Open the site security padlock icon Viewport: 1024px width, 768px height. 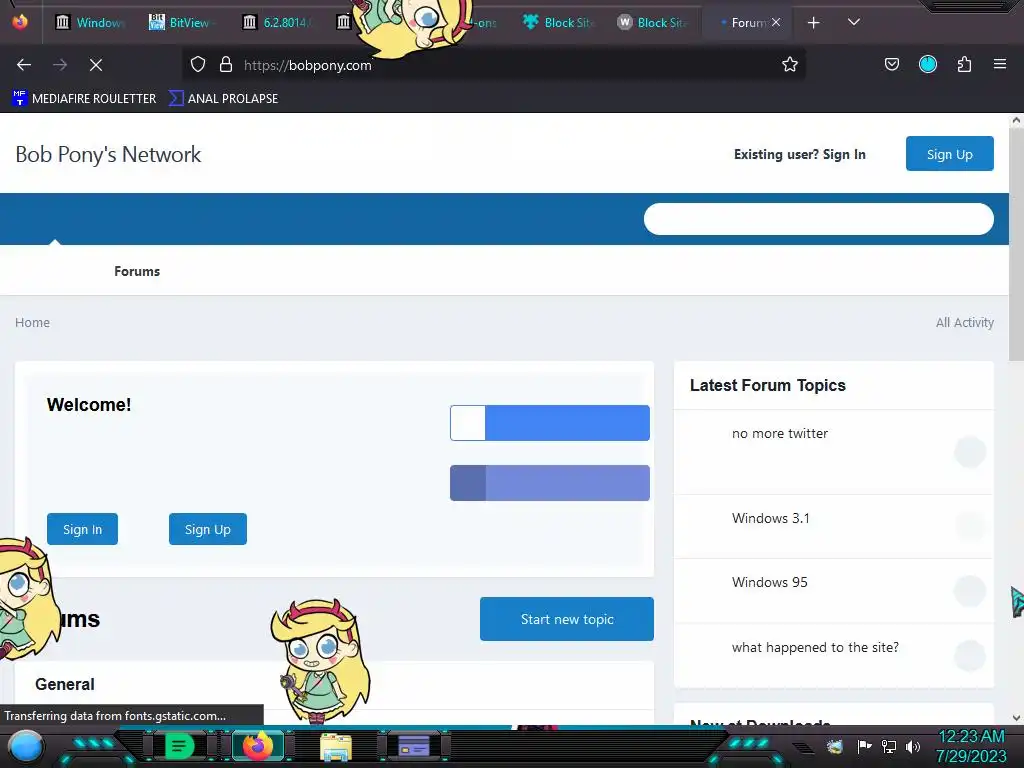pos(226,65)
